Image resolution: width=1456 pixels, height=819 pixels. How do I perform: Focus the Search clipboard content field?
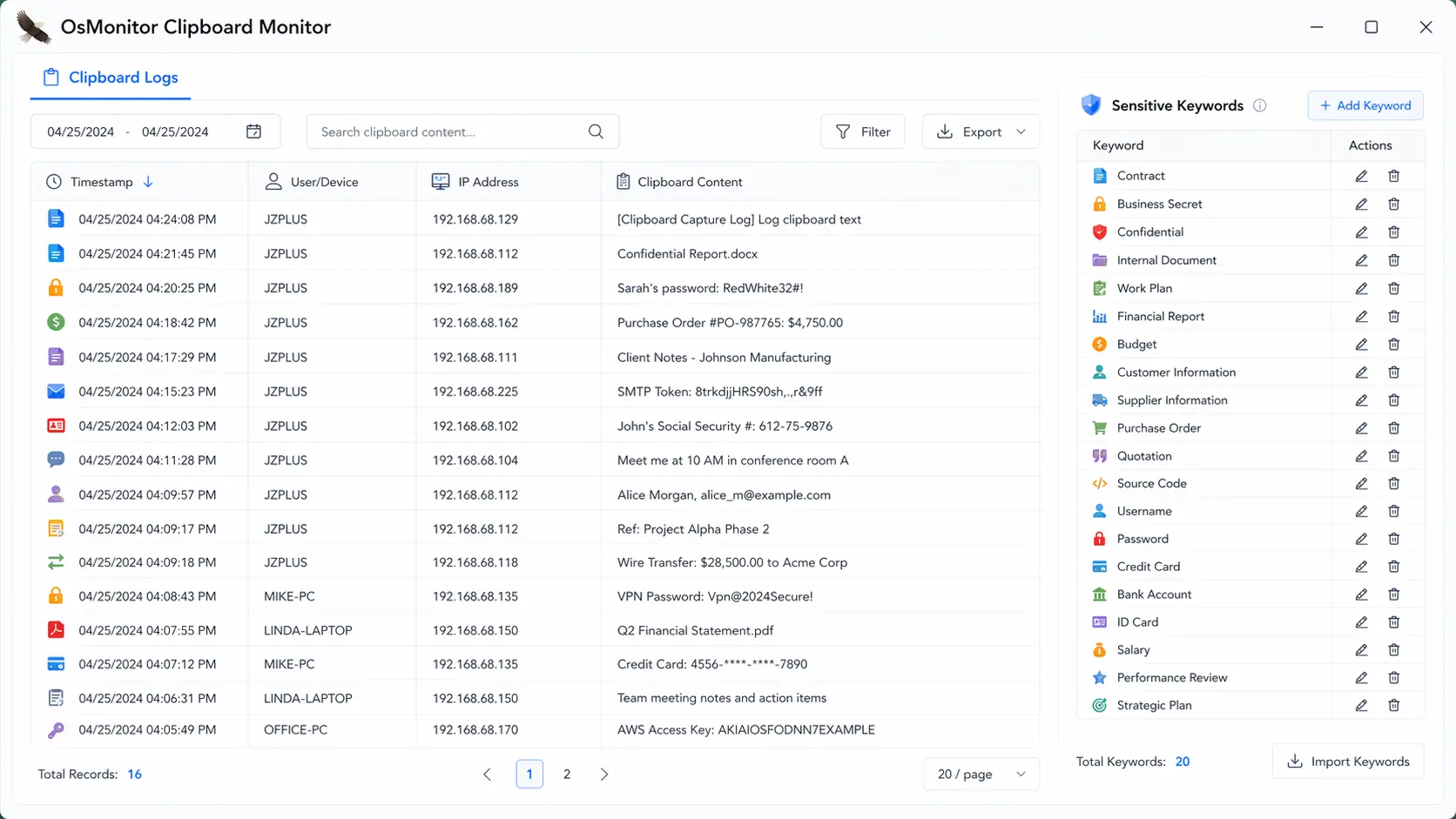click(x=462, y=131)
